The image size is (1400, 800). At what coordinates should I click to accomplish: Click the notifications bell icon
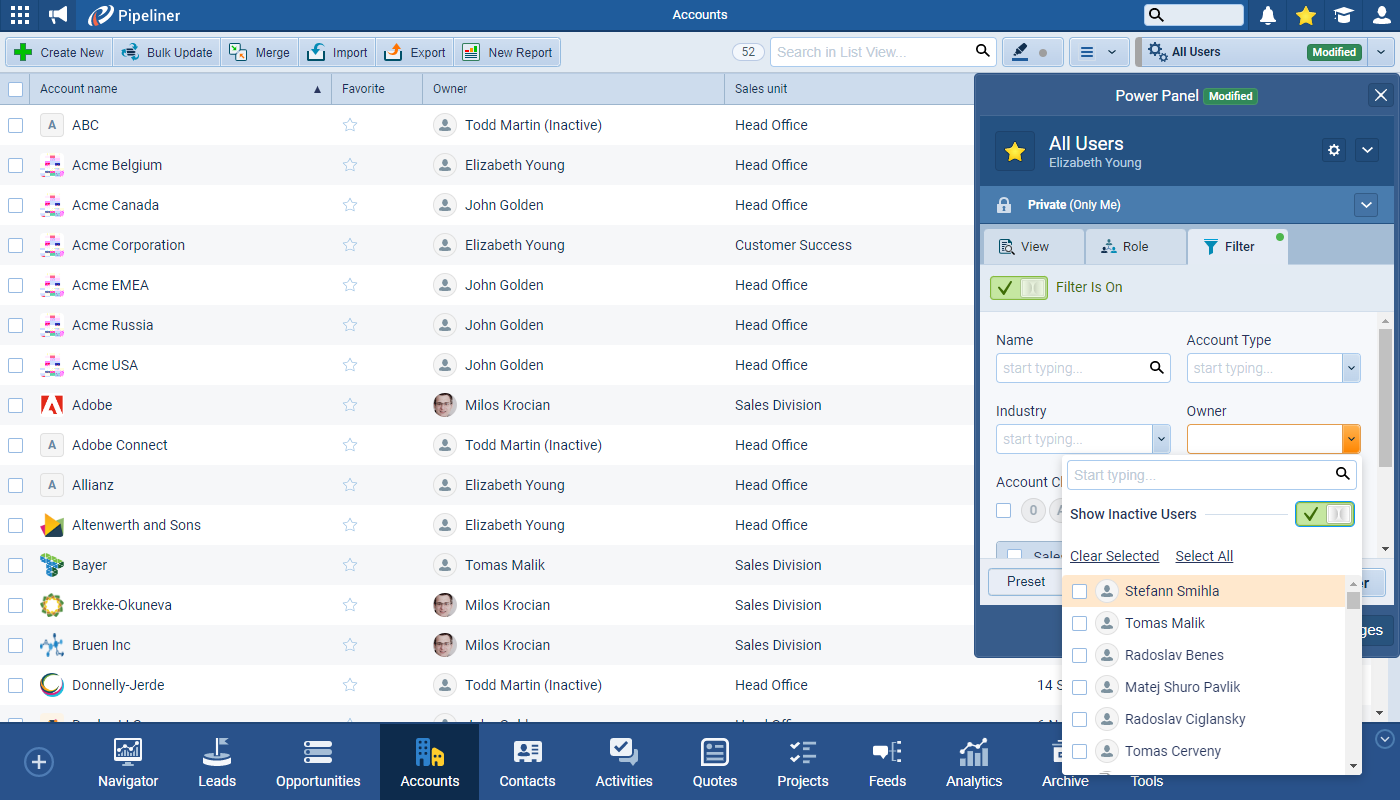(1268, 15)
